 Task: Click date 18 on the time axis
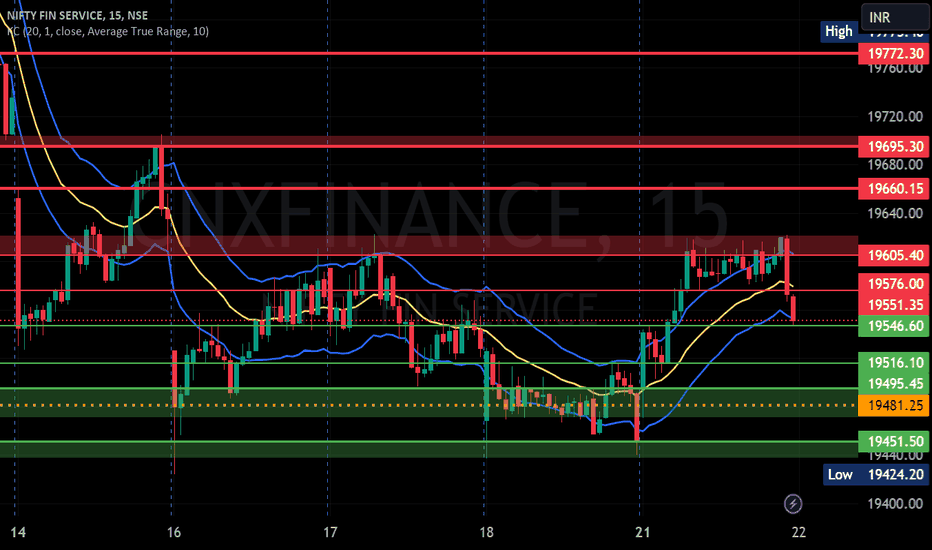click(486, 532)
